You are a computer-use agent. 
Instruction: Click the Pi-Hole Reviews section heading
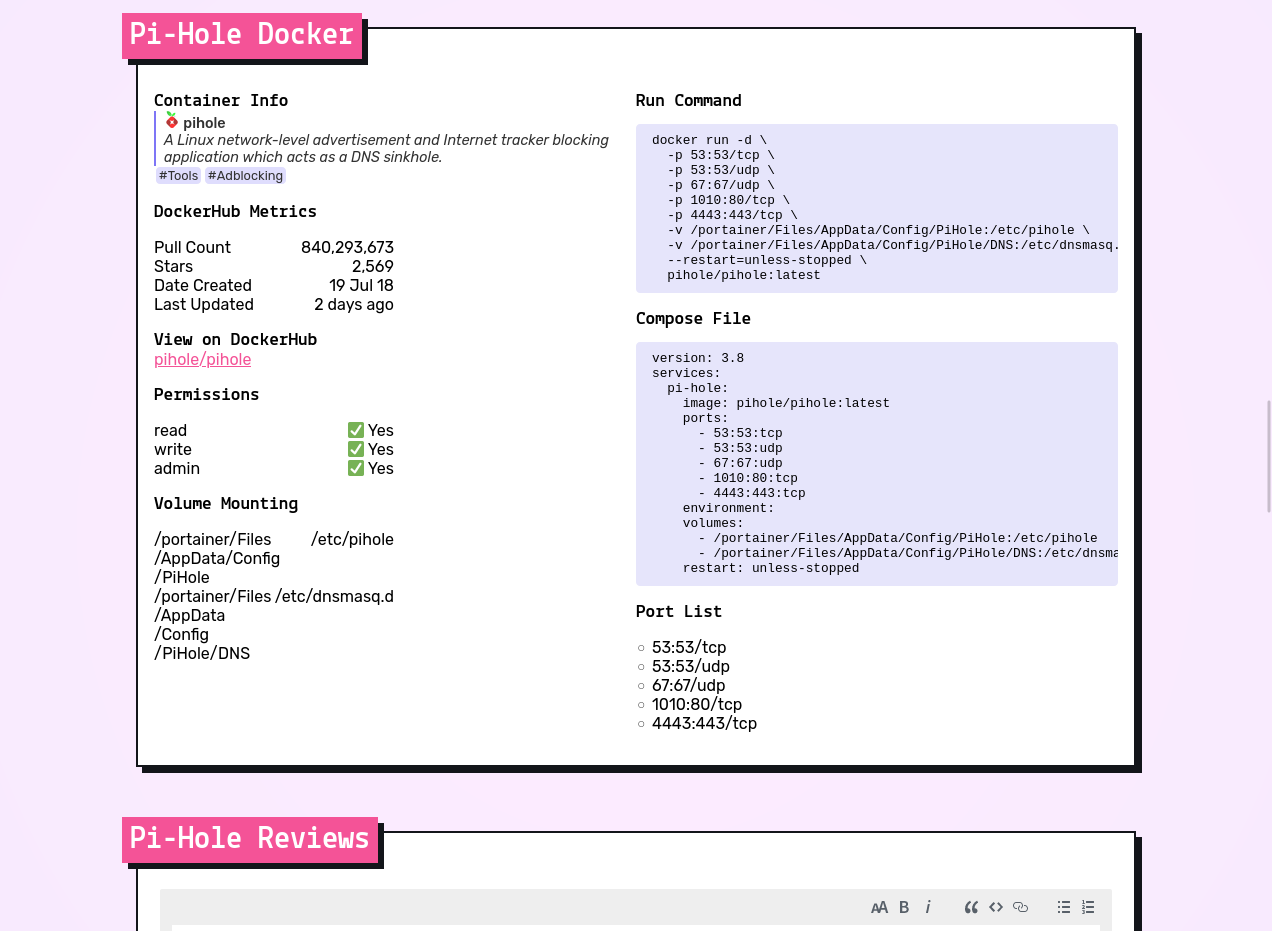tap(250, 839)
